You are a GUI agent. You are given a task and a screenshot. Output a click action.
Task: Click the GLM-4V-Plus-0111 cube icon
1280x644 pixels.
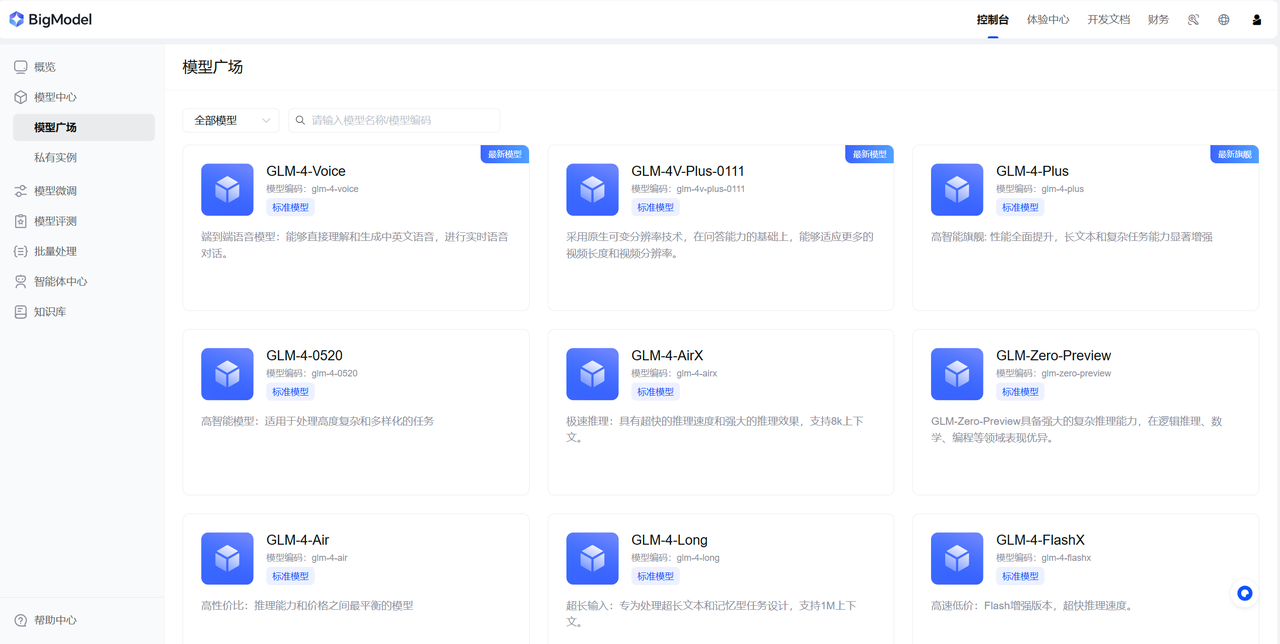592,189
